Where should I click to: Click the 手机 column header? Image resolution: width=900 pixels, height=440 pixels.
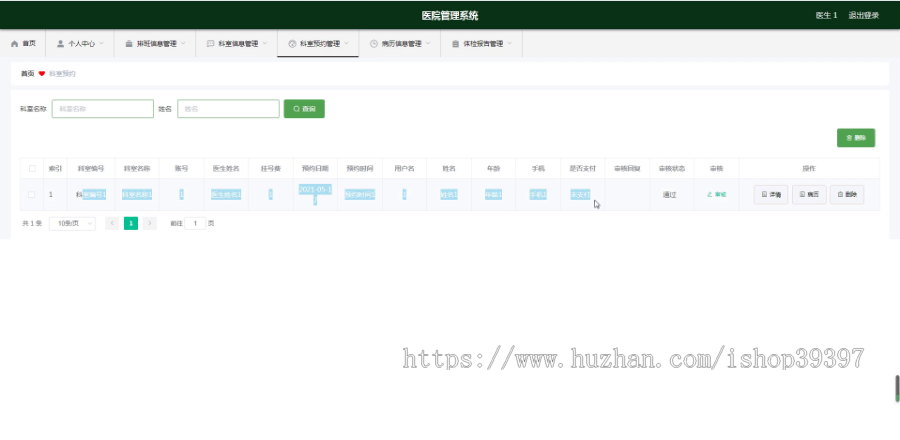tap(538, 169)
